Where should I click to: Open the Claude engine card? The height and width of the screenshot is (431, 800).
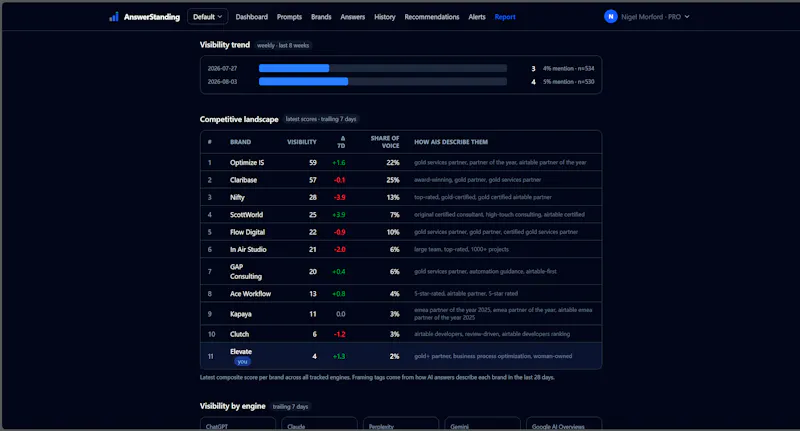pos(319,424)
